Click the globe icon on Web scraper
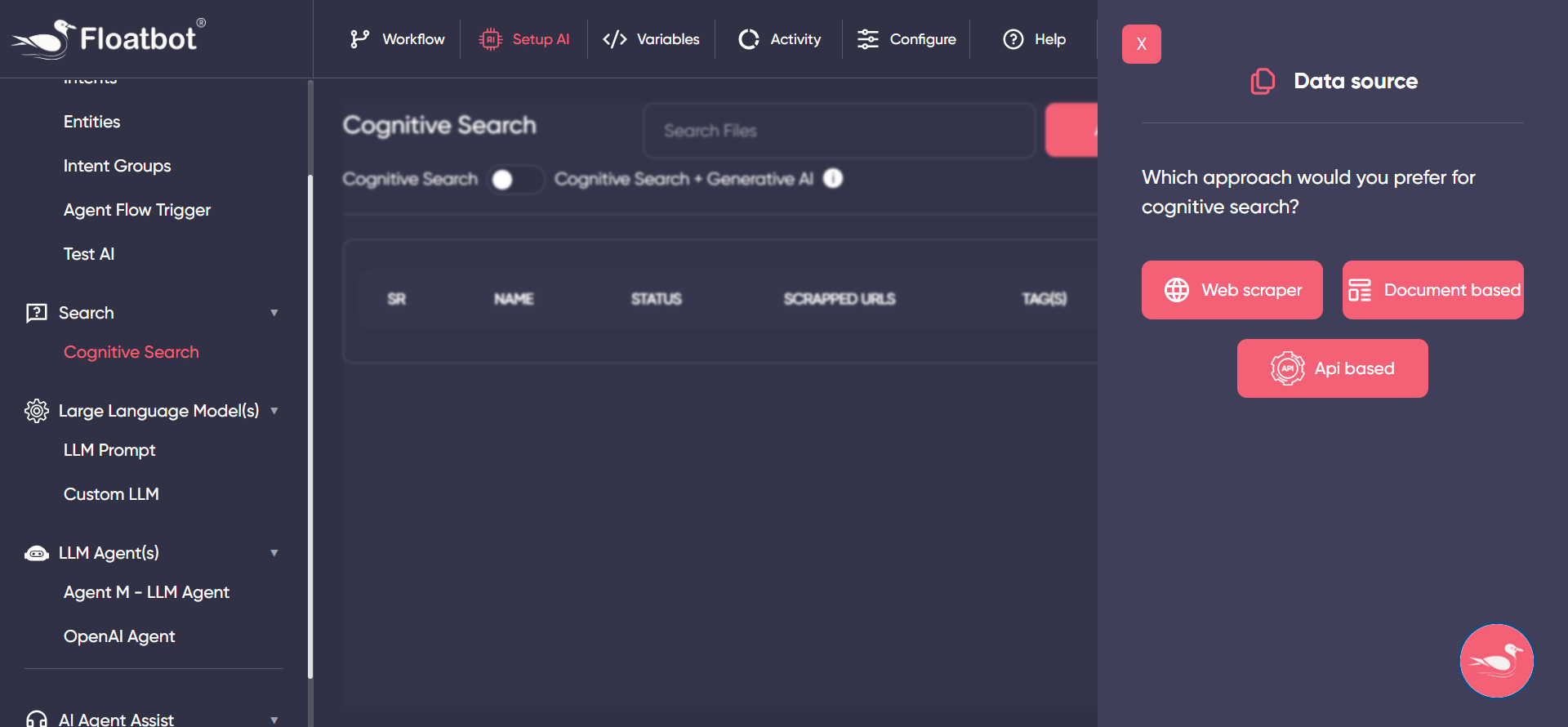This screenshot has width=1568, height=727. (x=1177, y=290)
